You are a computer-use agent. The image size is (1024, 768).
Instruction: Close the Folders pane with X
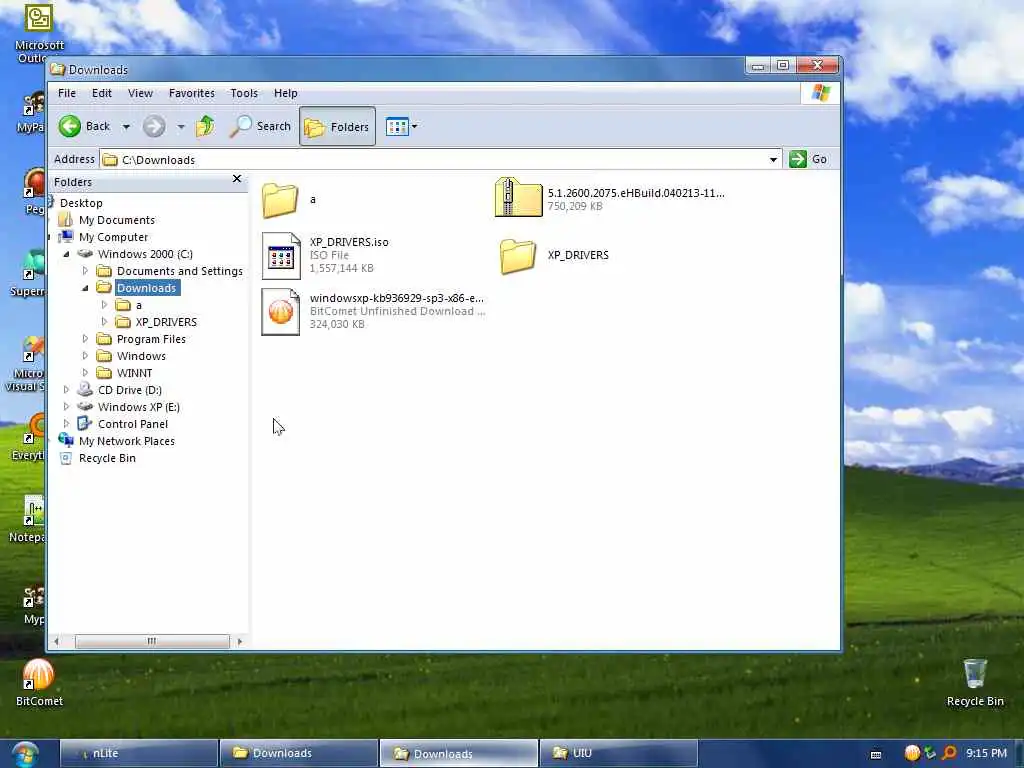pos(237,179)
